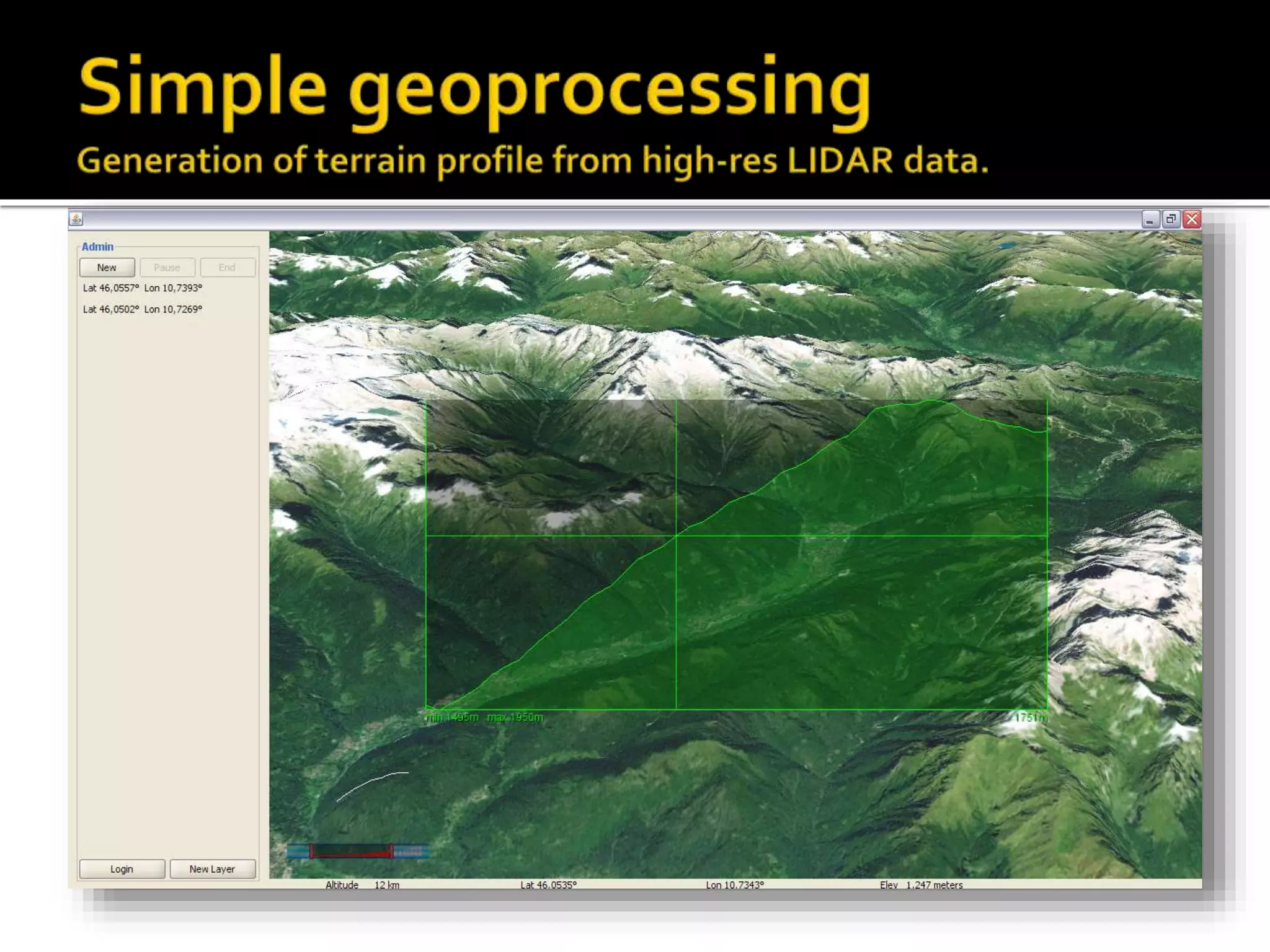The height and width of the screenshot is (952, 1270).
Task: Click the Java application icon in title bar
Action: click(x=76, y=219)
